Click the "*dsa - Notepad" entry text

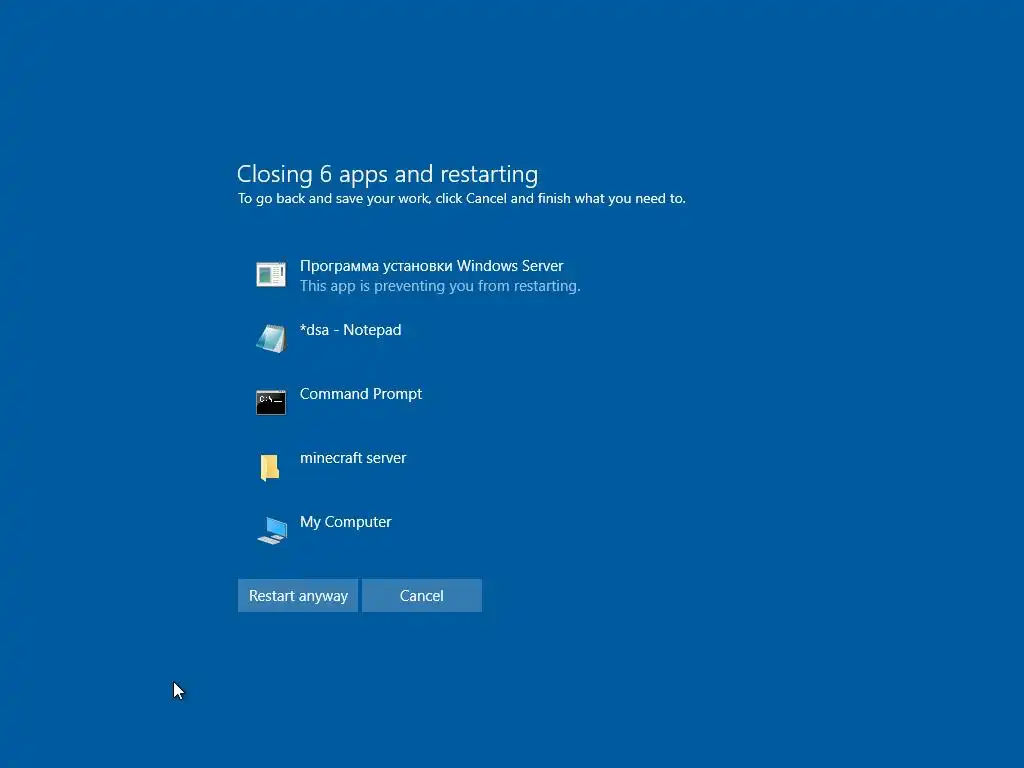click(x=351, y=330)
